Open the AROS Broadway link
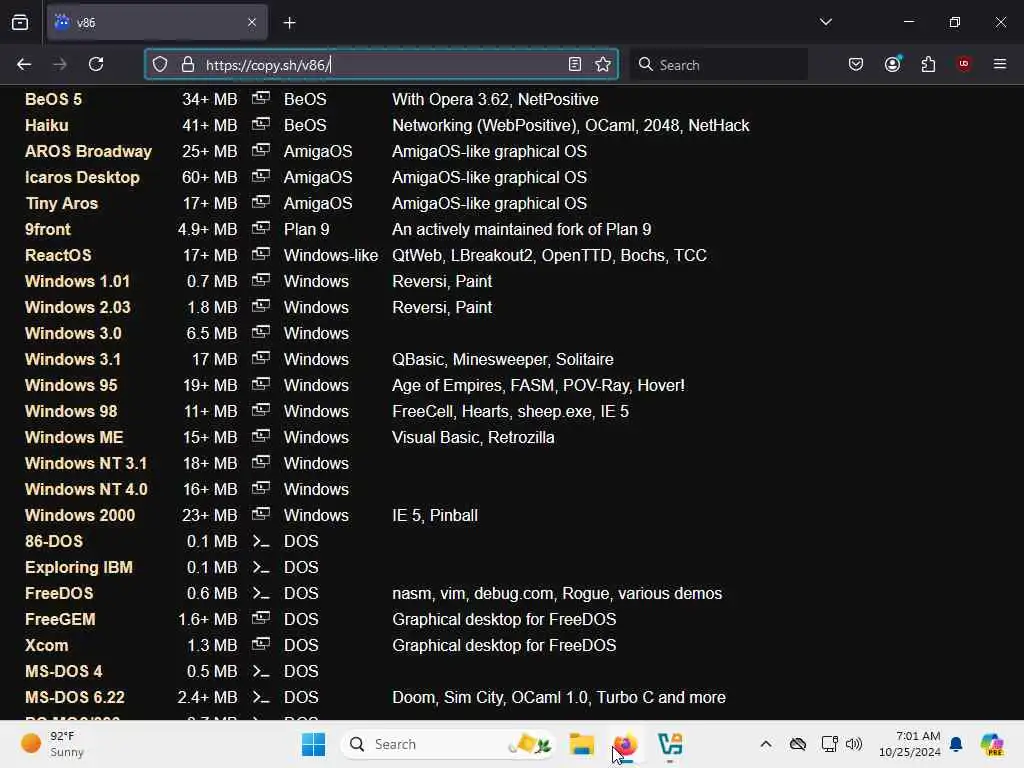Image resolution: width=1024 pixels, height=768 pixels. [88, 152]
